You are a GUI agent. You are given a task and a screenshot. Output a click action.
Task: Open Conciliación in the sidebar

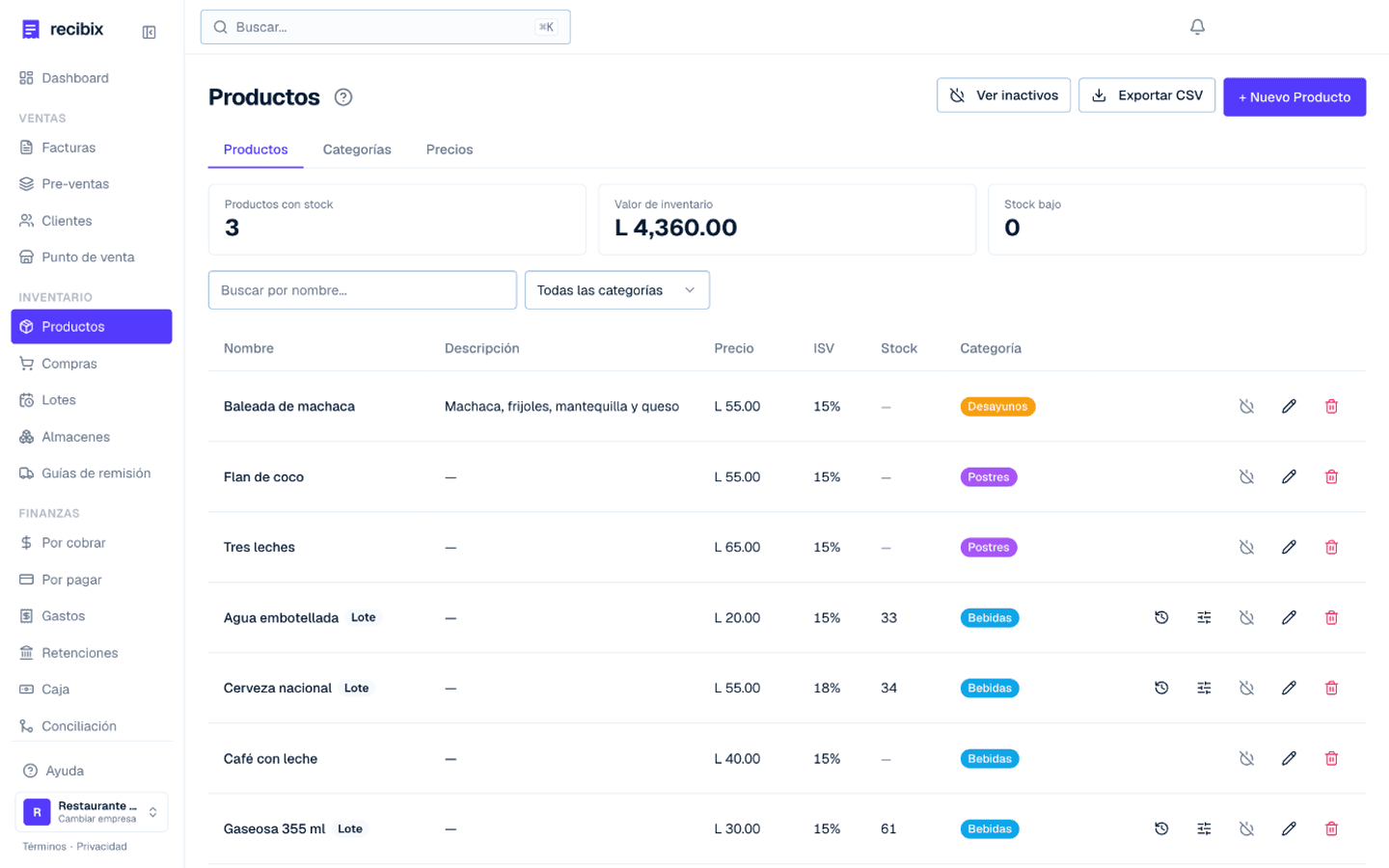pos(92,726)
